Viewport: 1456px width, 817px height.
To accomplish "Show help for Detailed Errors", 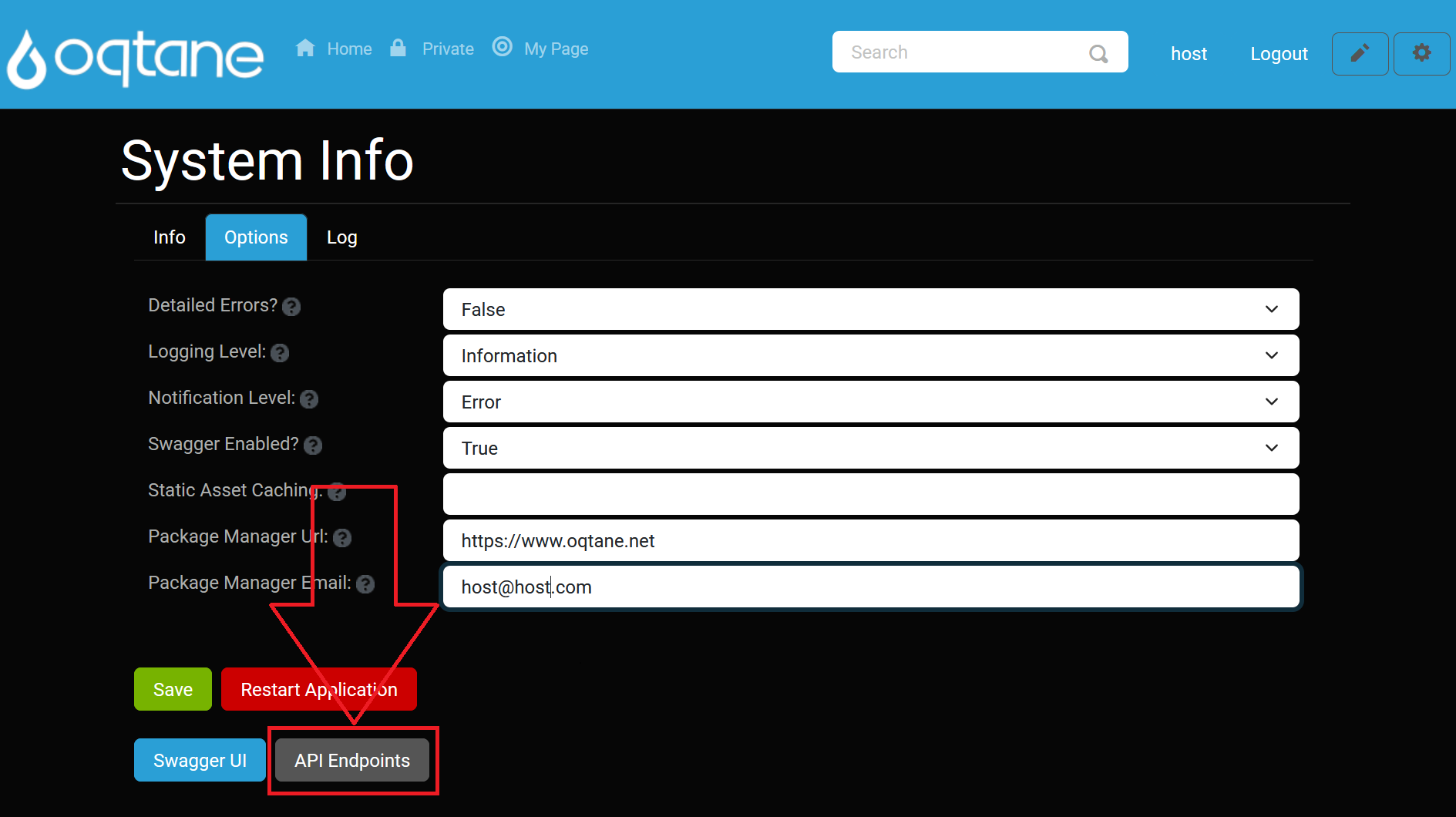I will [291, 307].
